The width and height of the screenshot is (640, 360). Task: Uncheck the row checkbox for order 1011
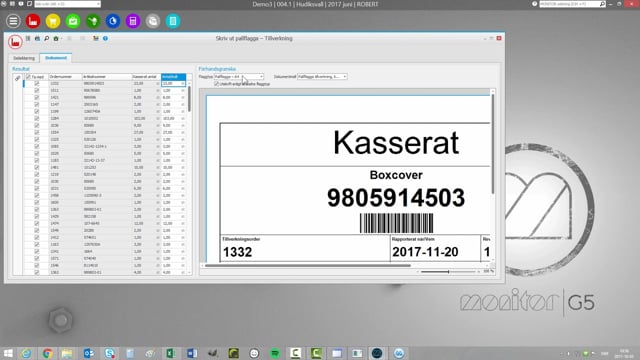37,90
